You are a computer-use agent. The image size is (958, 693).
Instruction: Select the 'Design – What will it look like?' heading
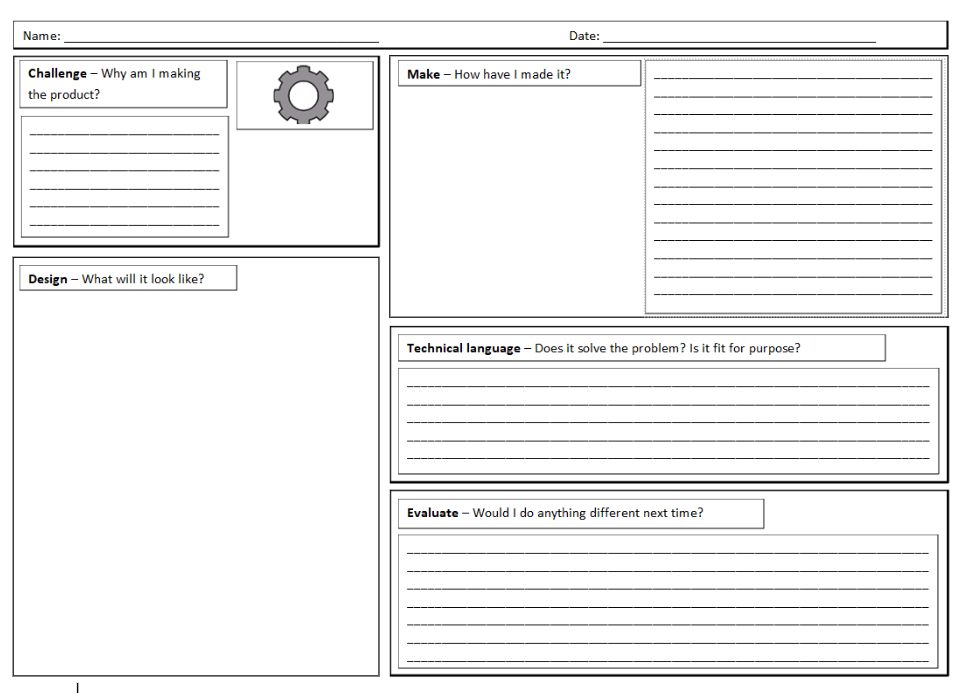click(127, 279)
